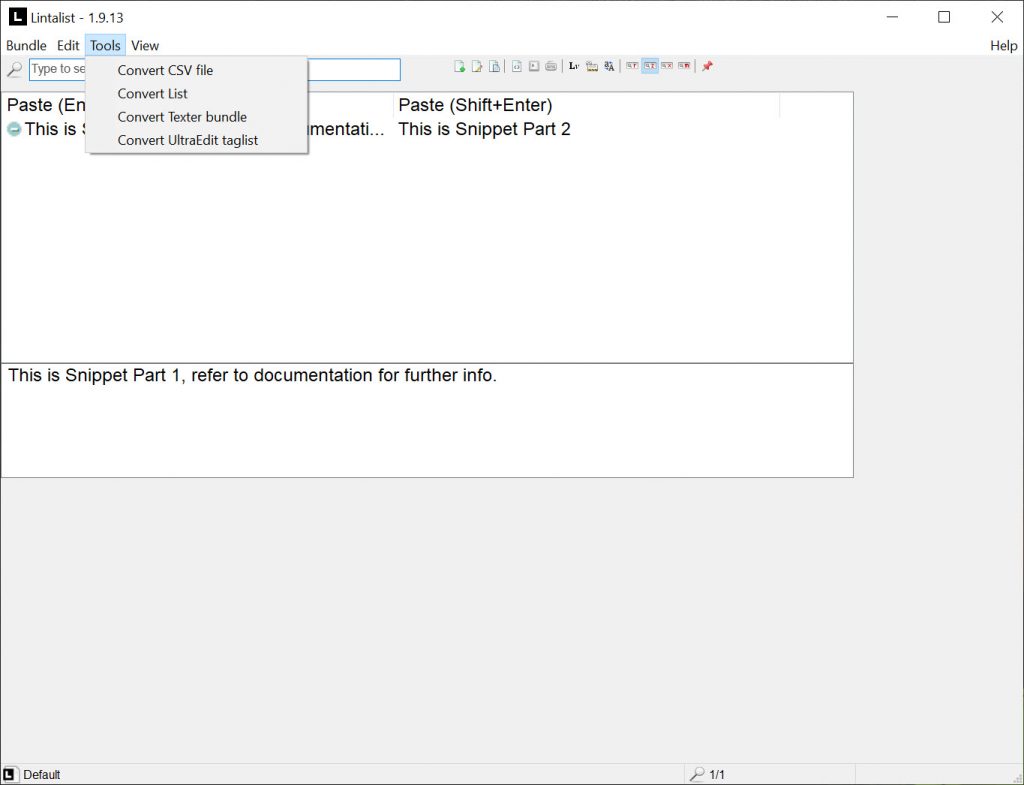Click into the Type to search field
1024x785 pixels.
coord(214,69)
